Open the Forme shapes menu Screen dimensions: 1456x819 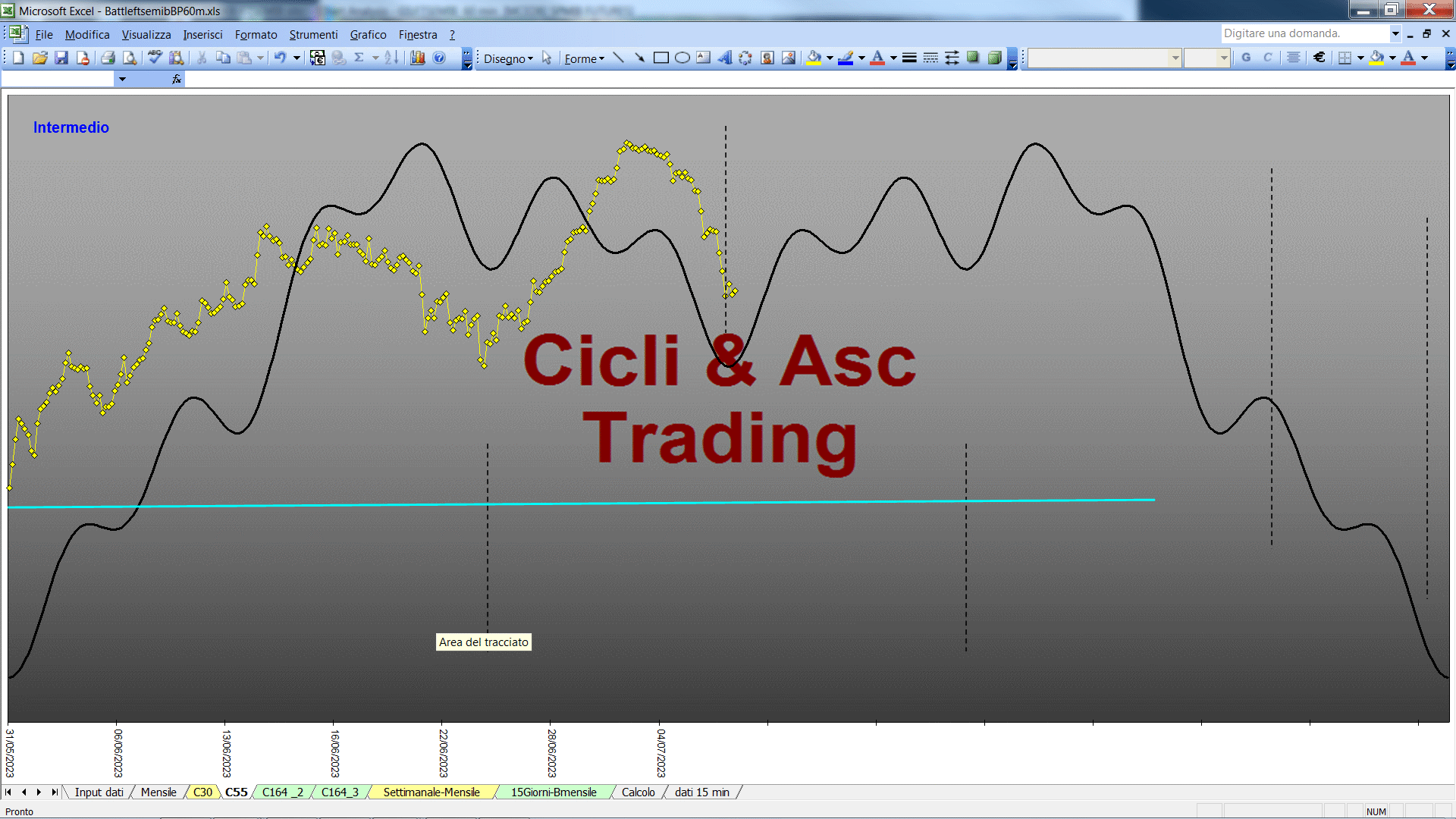(584, 58)
